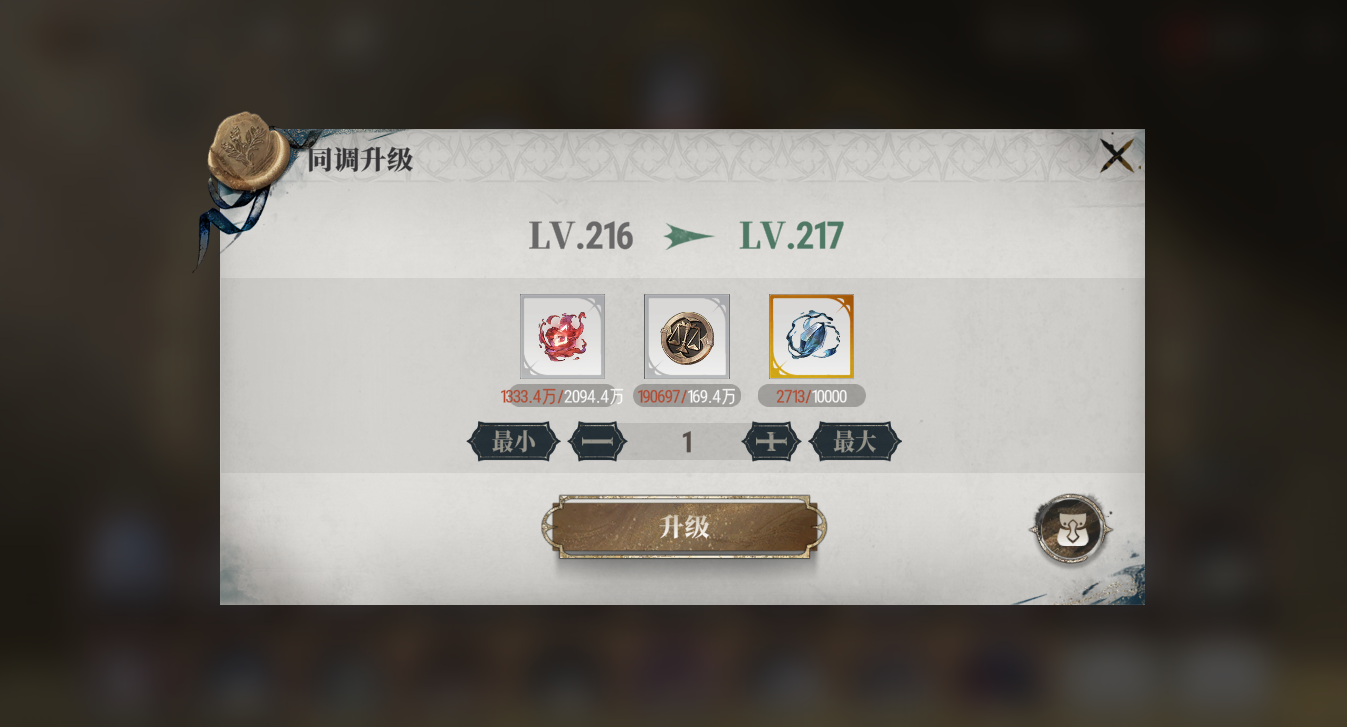The image size is (1347, 727).
Task: Click the current level LV.216 text
Action: click(581, 236)
